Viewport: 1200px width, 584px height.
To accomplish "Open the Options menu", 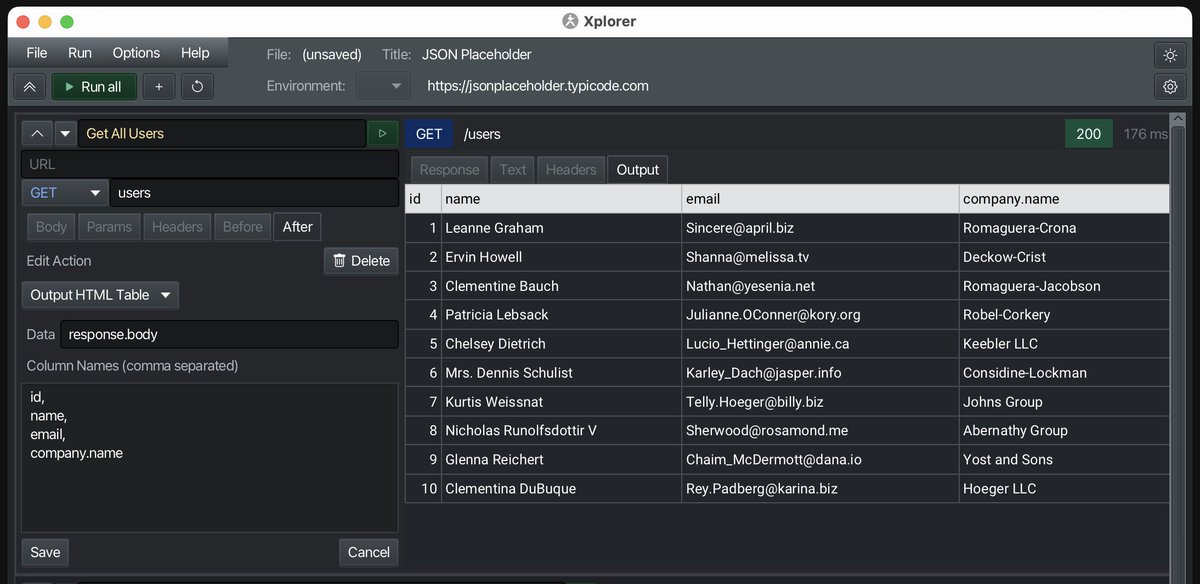I will pyautogui.click(x=136, y=53).
